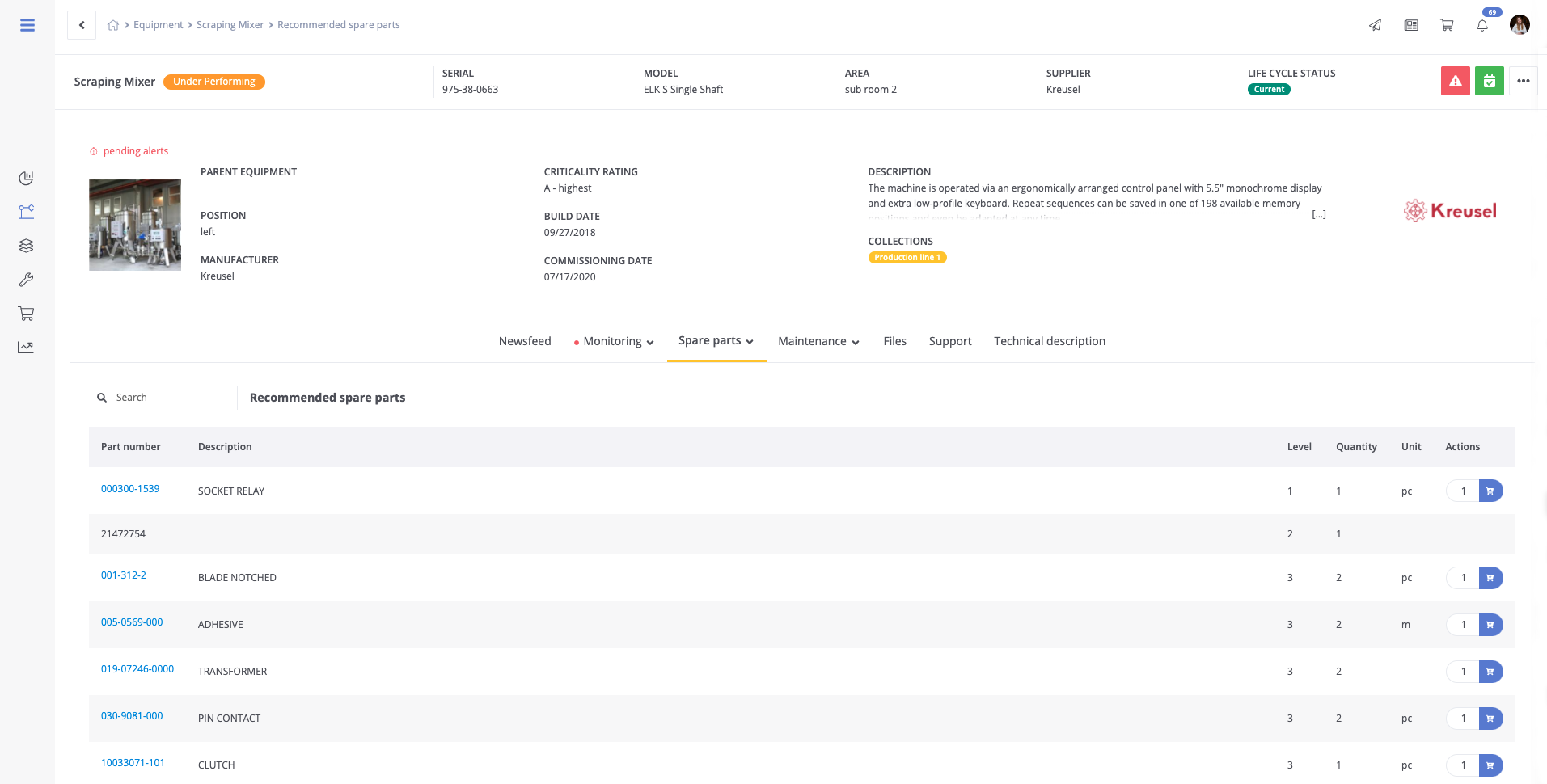Screen dimensions: 1547x784
Task: Select the analytics trend icon in sidebar
Action: pyautogui.click(x=25, y=347)
